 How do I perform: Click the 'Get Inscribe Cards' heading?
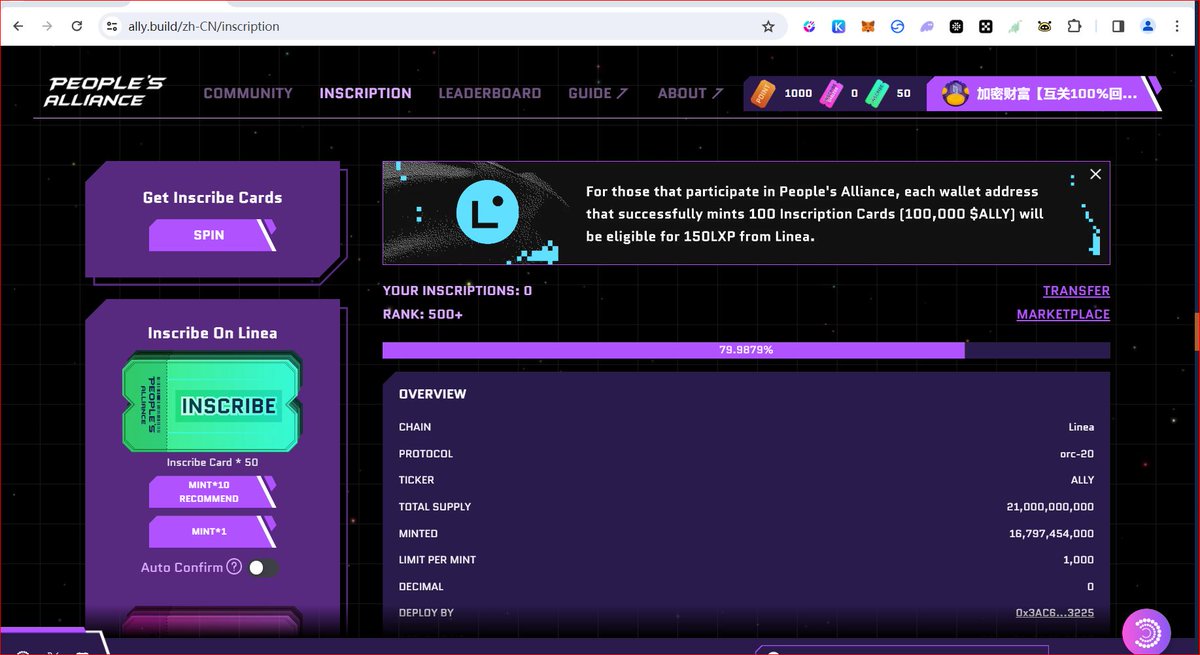pyautogui.click(x=212, y=198)
